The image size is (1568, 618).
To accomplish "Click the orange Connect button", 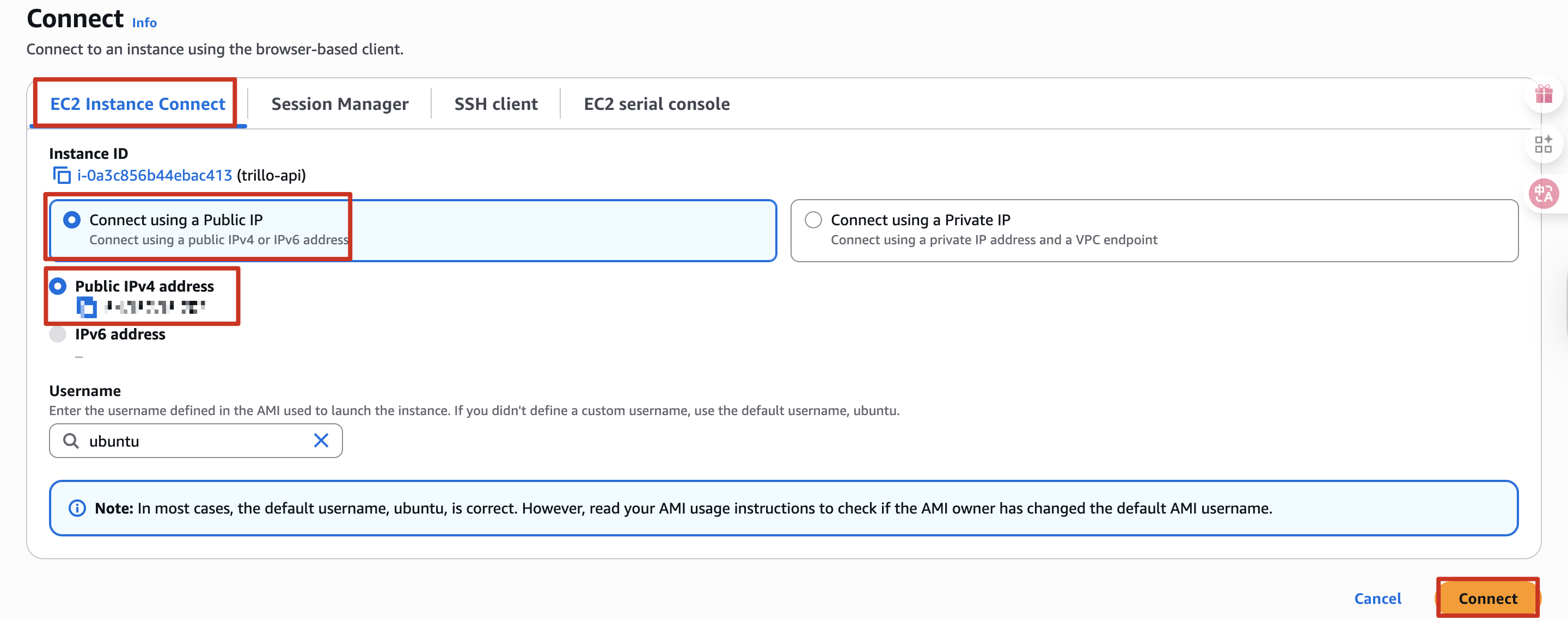I will tap(1487, 598).
